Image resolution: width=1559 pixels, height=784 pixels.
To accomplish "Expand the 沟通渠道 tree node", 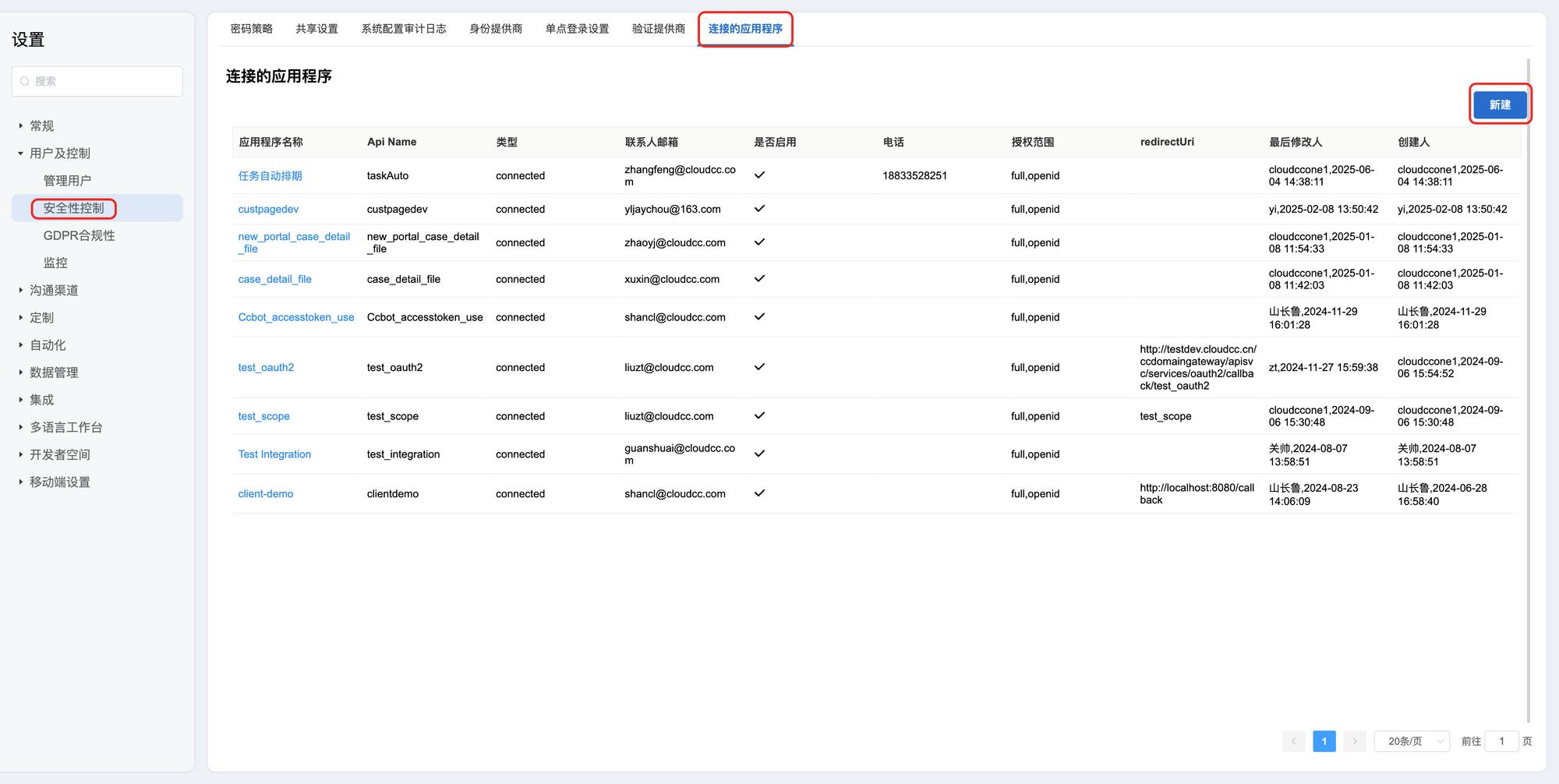I will coord(21,291).
